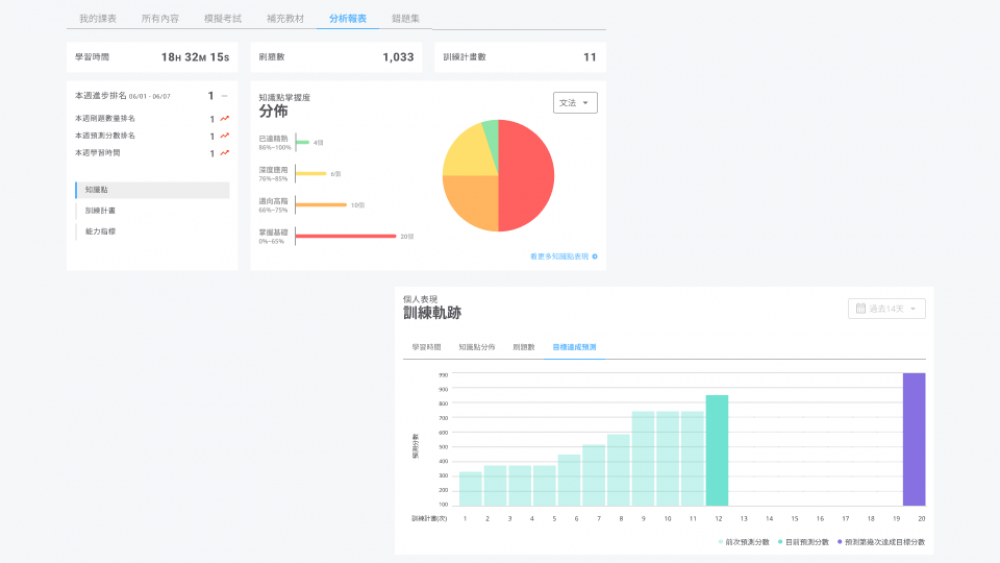Screen dimensions: 1000x563
Task: Click the trend arrow beside 本週預測分數排名
Action: pos(225,135)
